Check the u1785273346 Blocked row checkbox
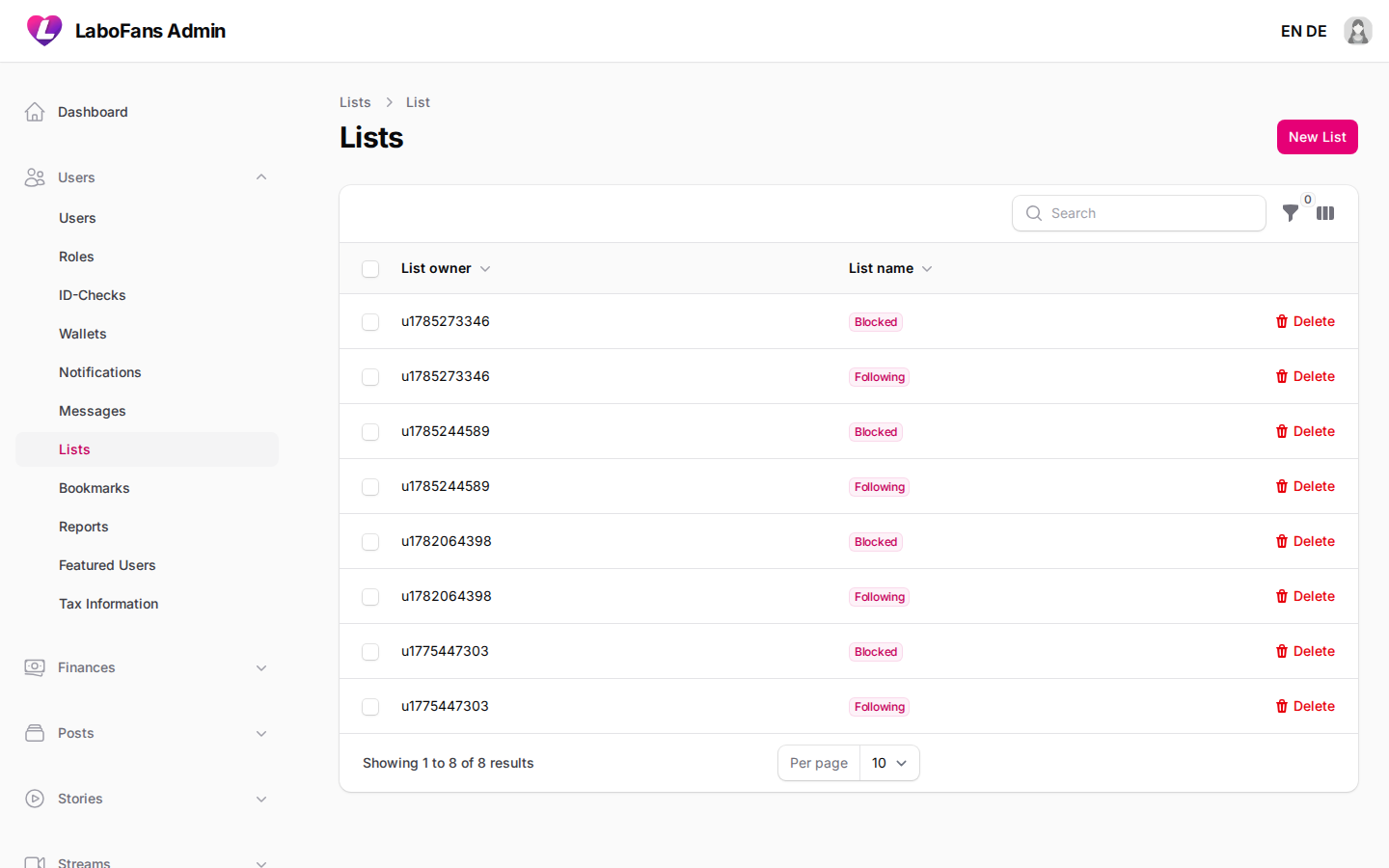This screenshot has height=868, width=1389. (x=370, y=322)
